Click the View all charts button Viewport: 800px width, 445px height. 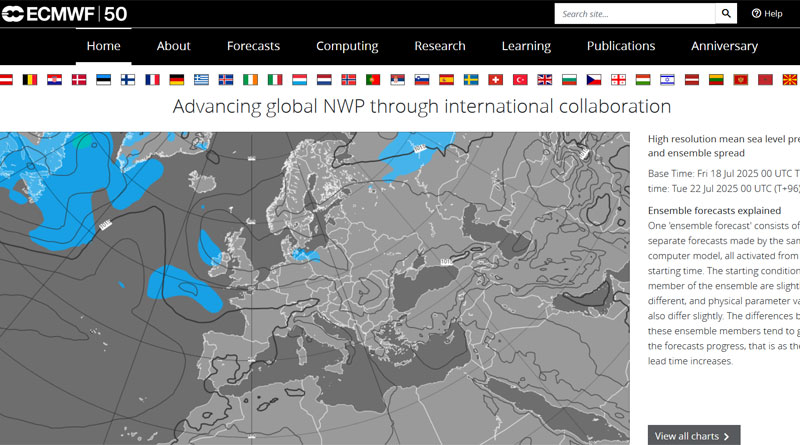click(x=694, y=436)
